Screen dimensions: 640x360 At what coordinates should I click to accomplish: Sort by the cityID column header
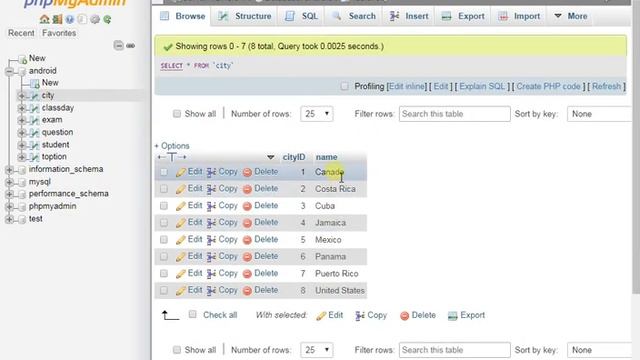tap(294, 157)
